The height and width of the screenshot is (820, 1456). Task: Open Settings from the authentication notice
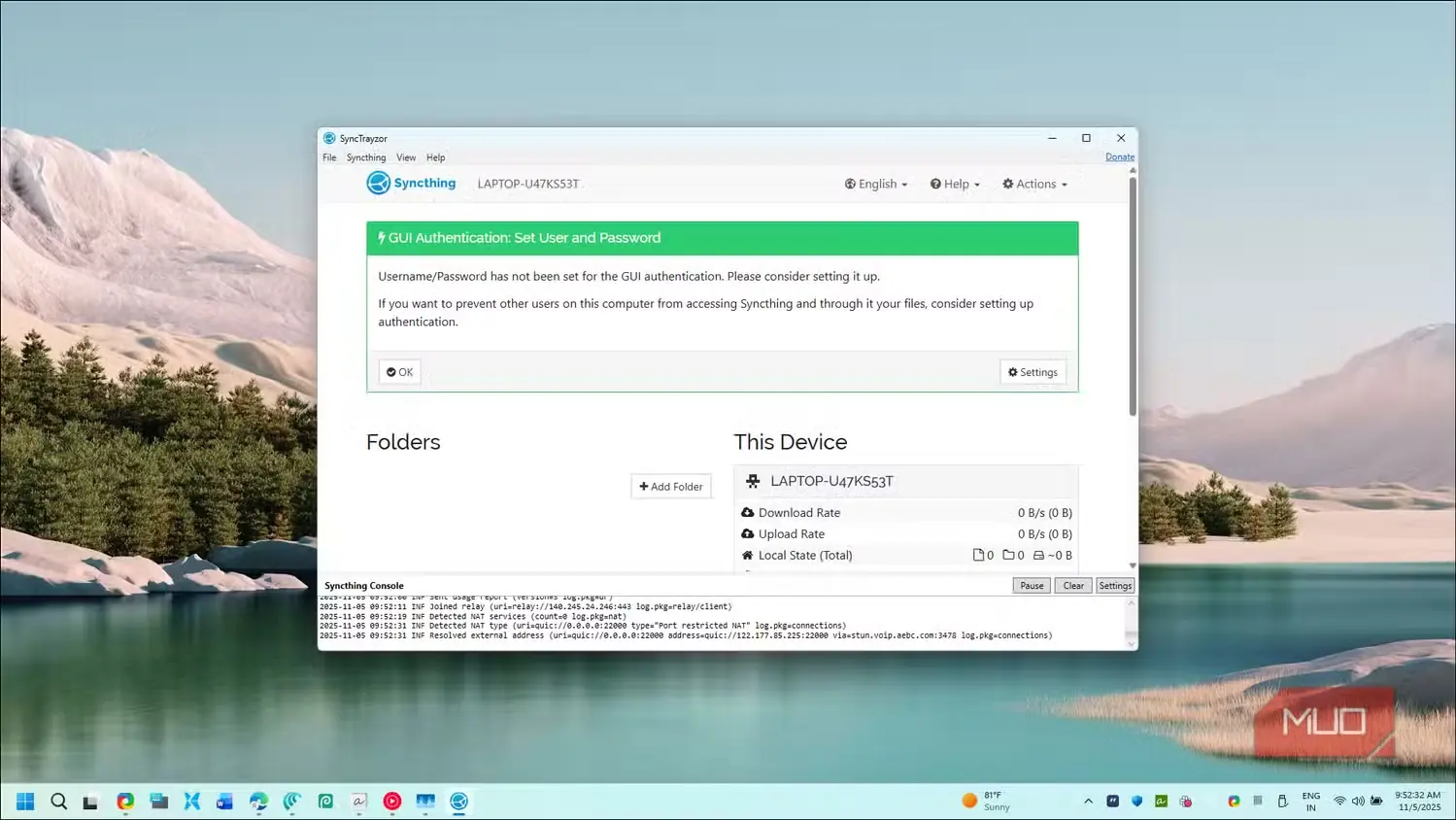click(1033, 372)
